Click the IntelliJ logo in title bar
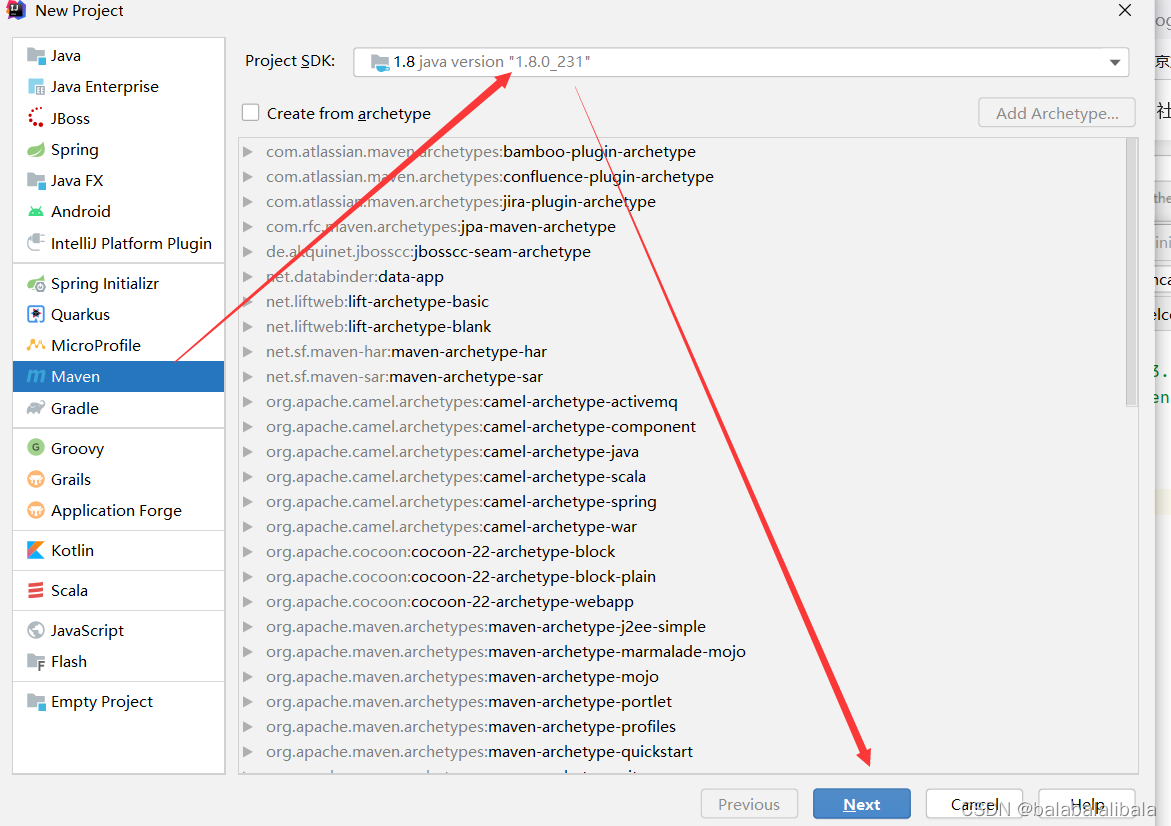Image resolution: width=1171 pixels, height=826 pixels. (16, 10)
